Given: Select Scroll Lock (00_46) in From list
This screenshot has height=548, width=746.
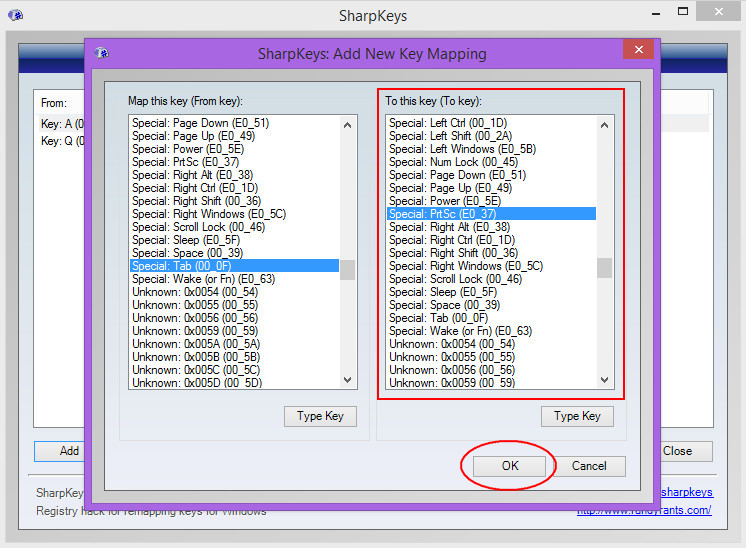Looking at the screenshot, I should coord(234,227).
